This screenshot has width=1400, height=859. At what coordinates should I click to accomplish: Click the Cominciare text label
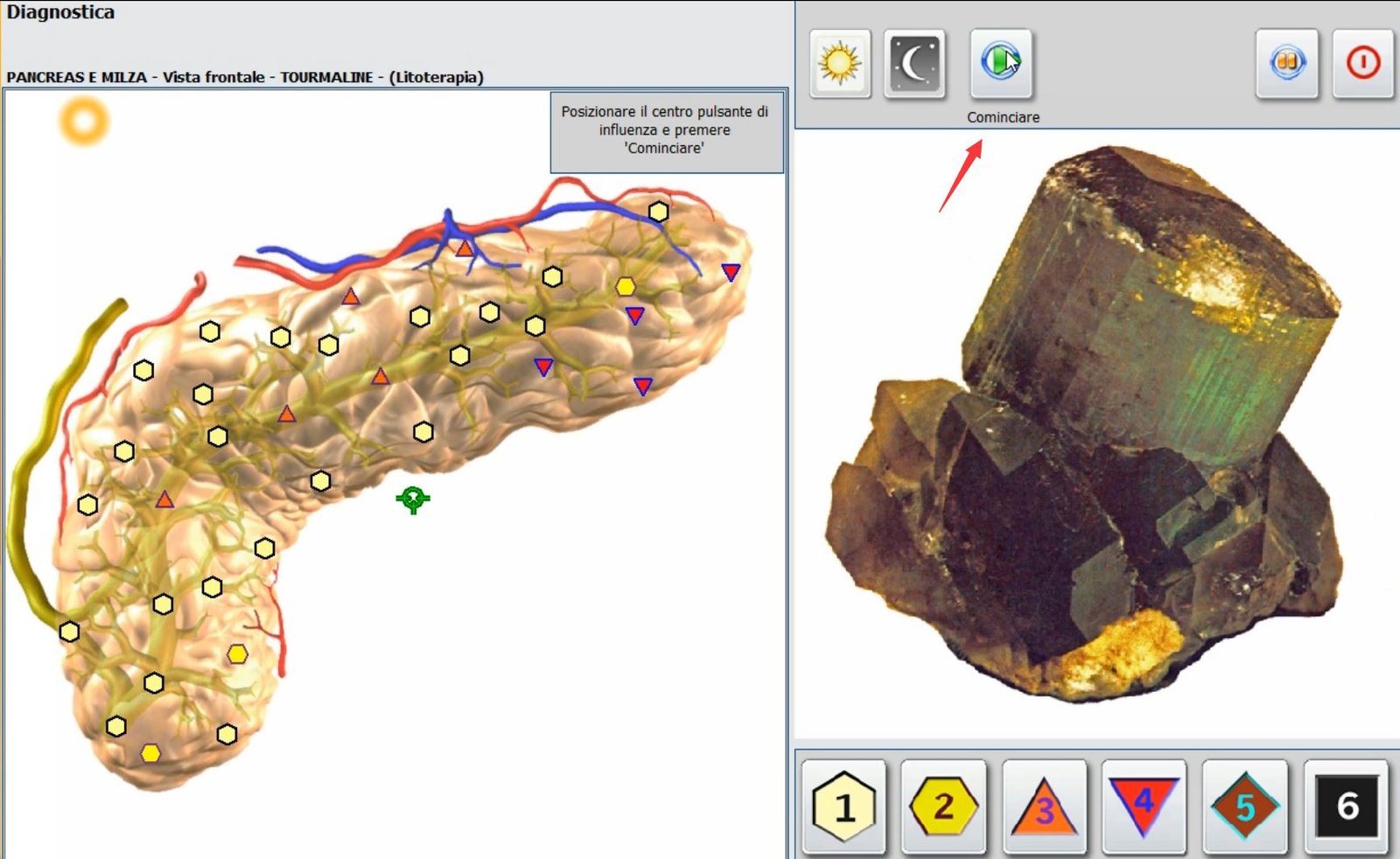1003,117
